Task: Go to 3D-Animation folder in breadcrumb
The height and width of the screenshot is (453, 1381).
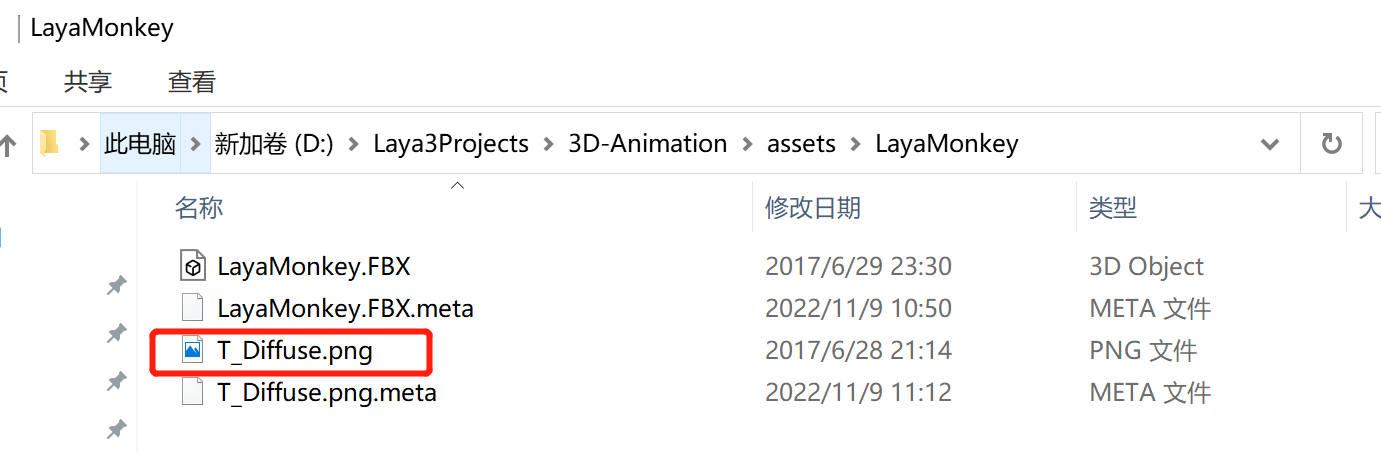Action: tap(647, 144)
